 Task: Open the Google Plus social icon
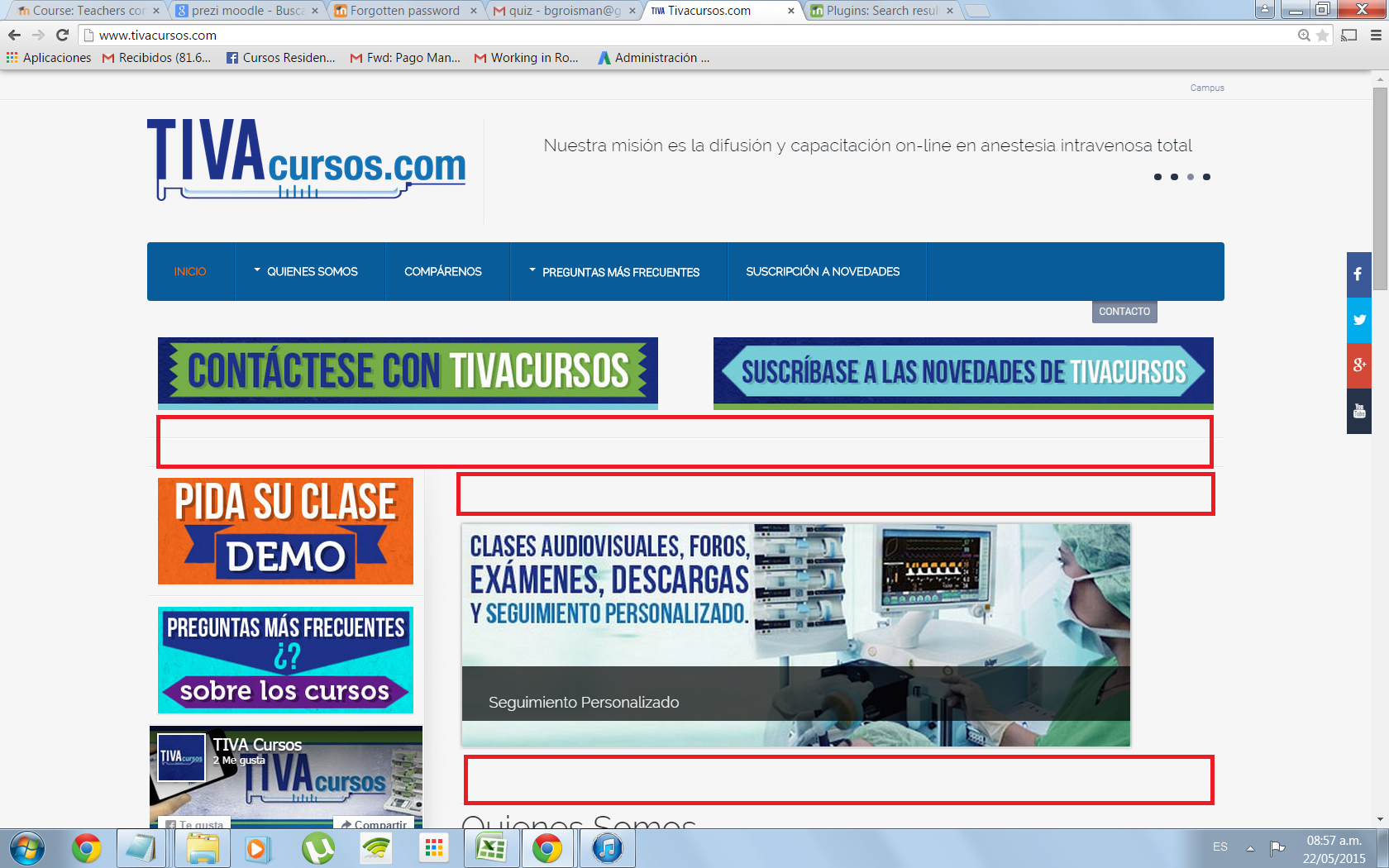coord(1358,365)
